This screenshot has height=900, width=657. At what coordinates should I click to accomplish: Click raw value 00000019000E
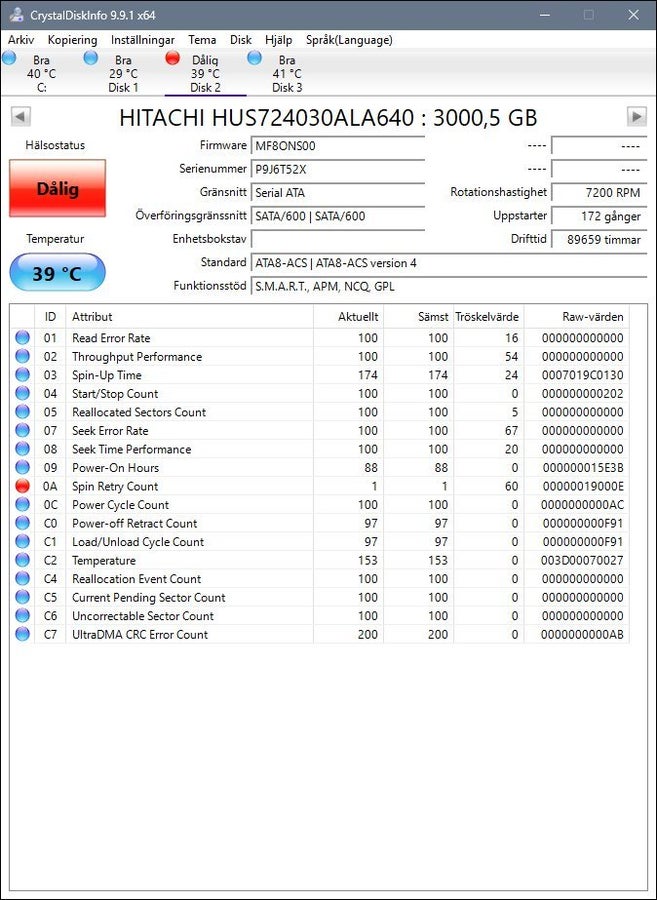(x=582, y=487)
